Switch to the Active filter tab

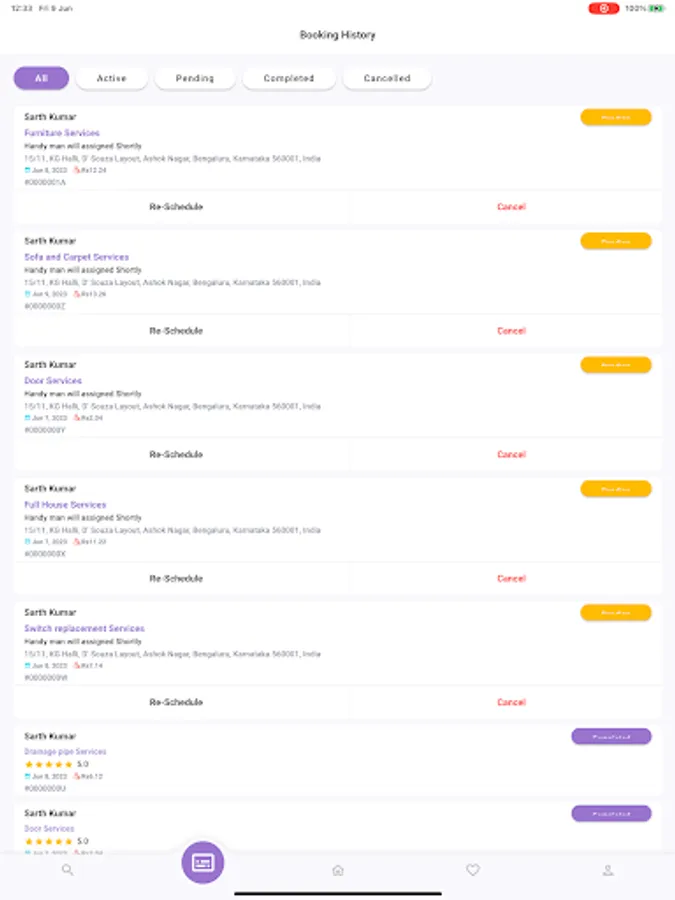click(x=111, y=78)
